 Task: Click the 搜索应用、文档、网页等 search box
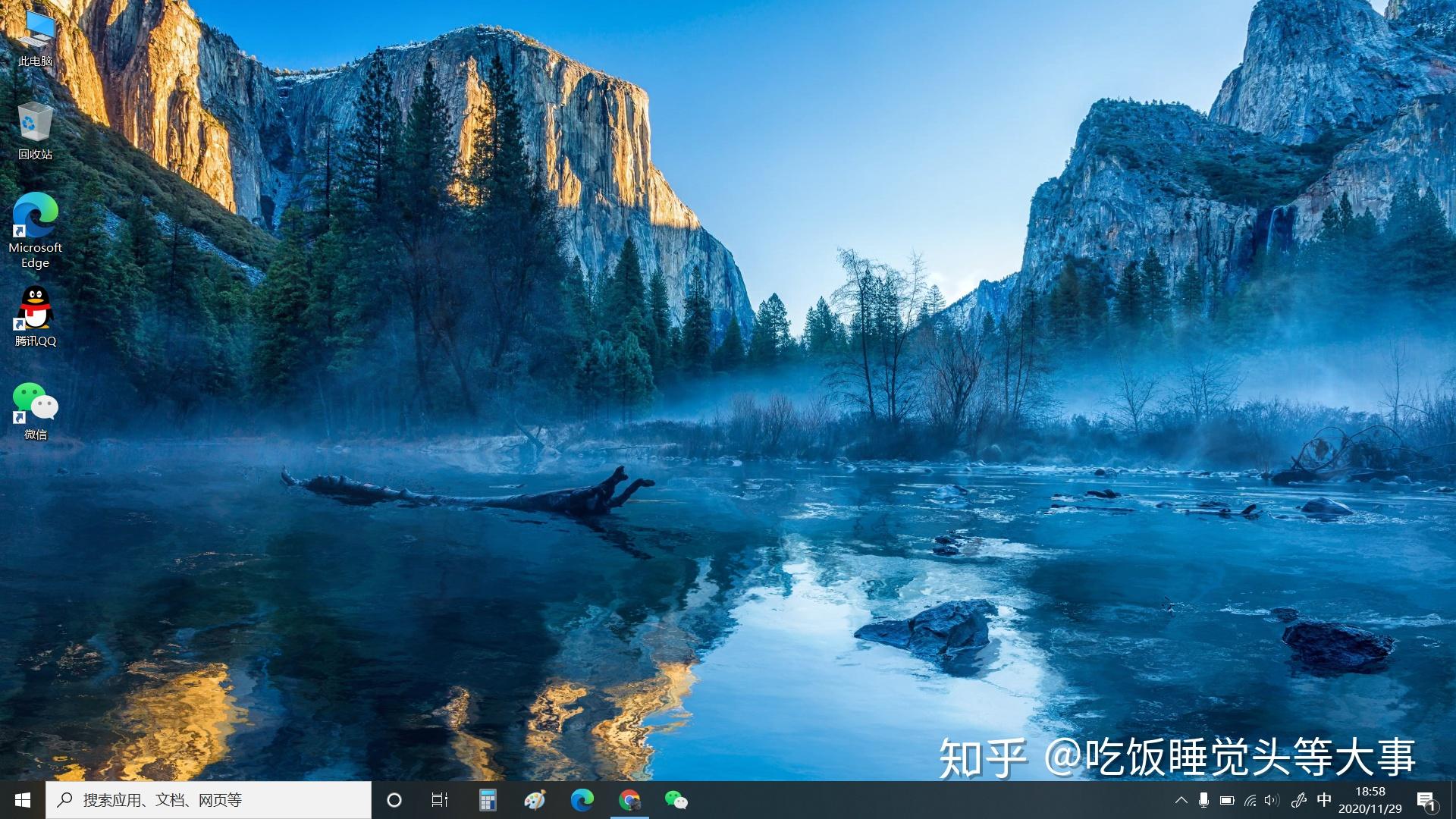[x=209, y=800]
